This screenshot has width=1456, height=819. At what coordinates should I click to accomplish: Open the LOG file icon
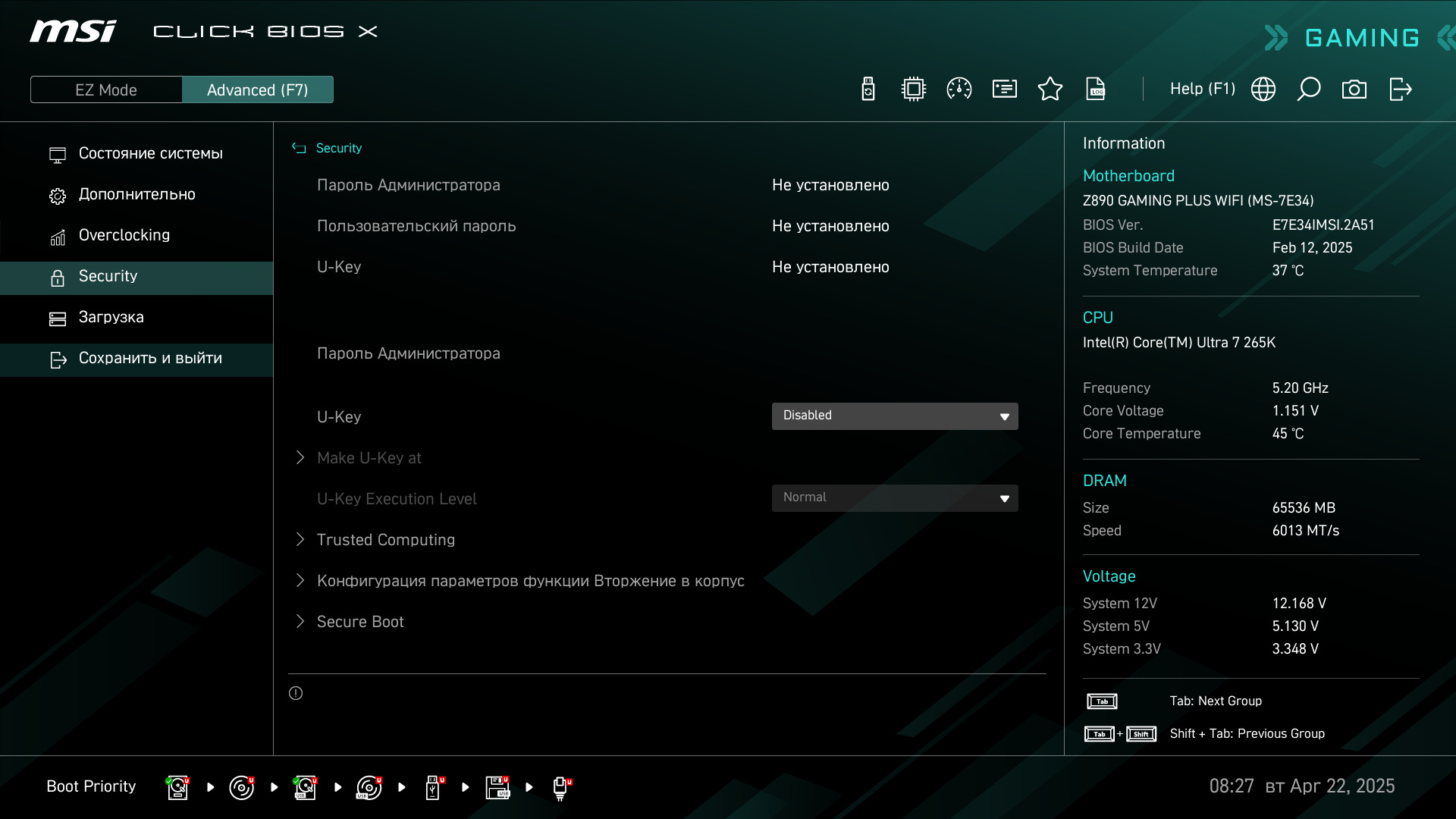pos(1096,89)
